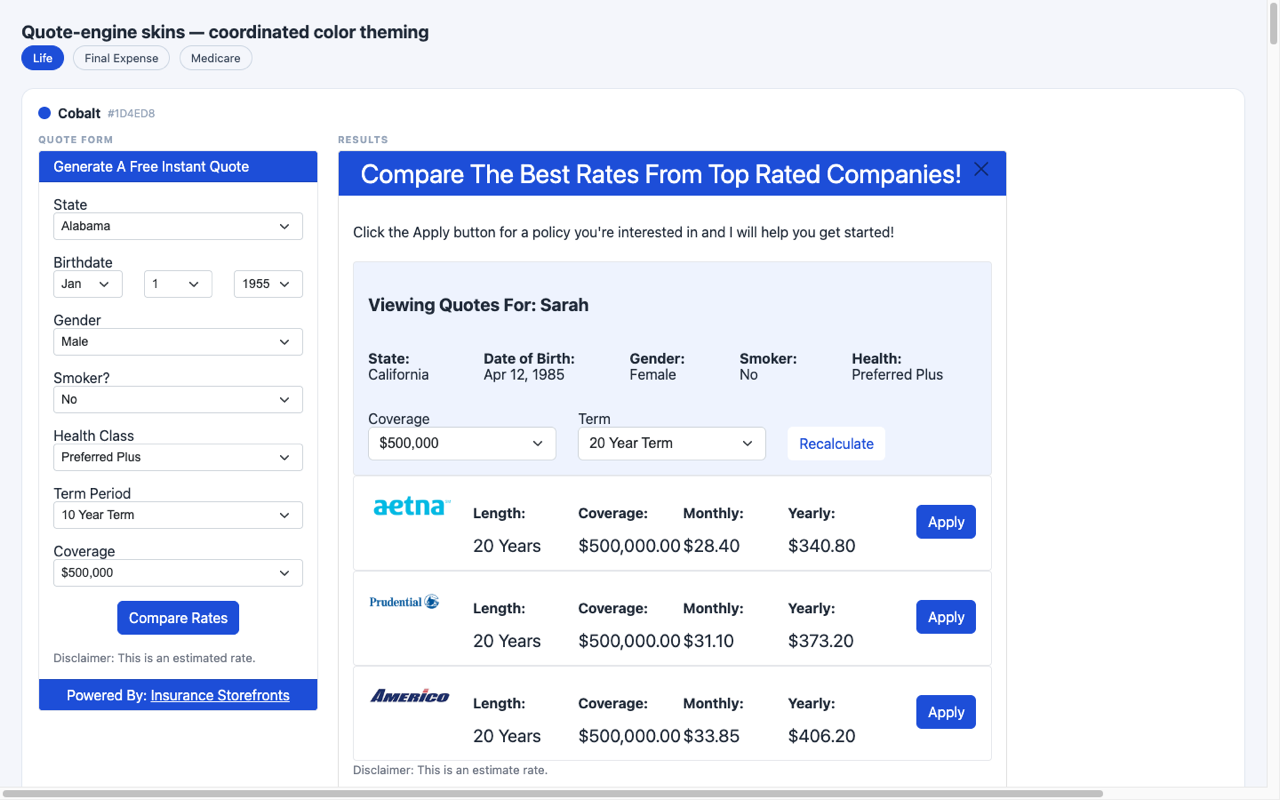This screenshot has height=800, width=1280.
Task: Click the Gender value Female
Action: (653, 375)
